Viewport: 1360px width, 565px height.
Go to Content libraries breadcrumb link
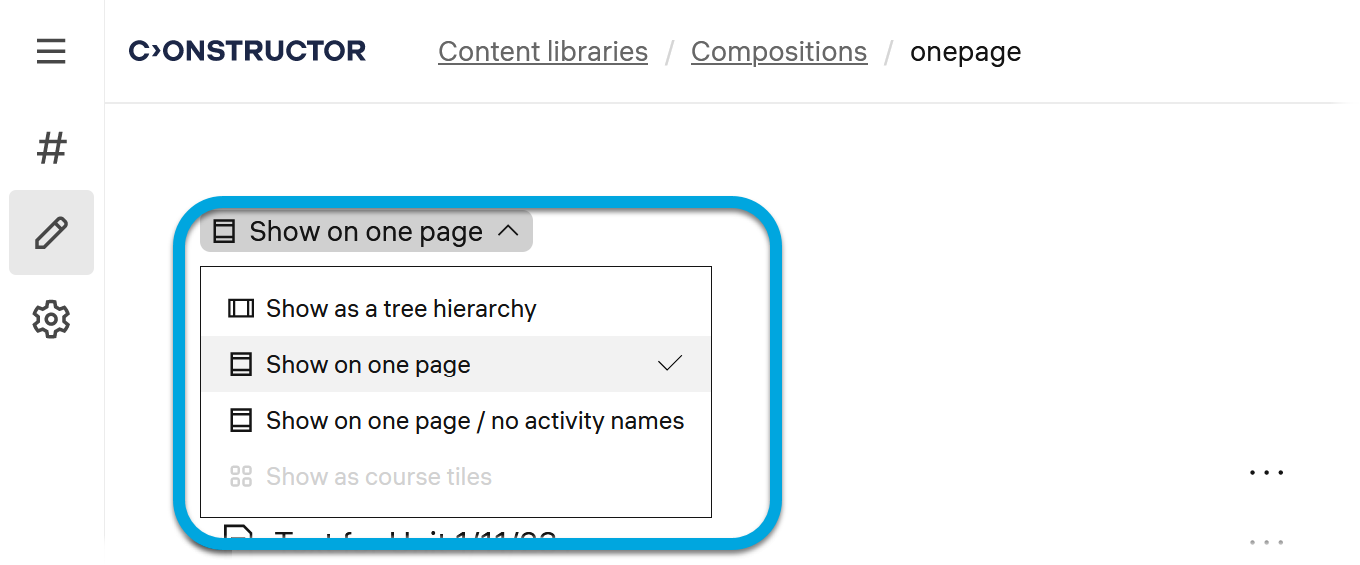click(x=543, y=51)
